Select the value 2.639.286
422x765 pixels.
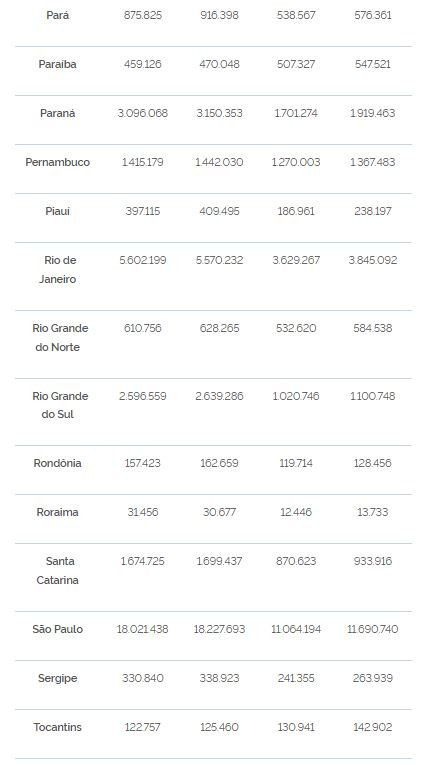point(220,396)
